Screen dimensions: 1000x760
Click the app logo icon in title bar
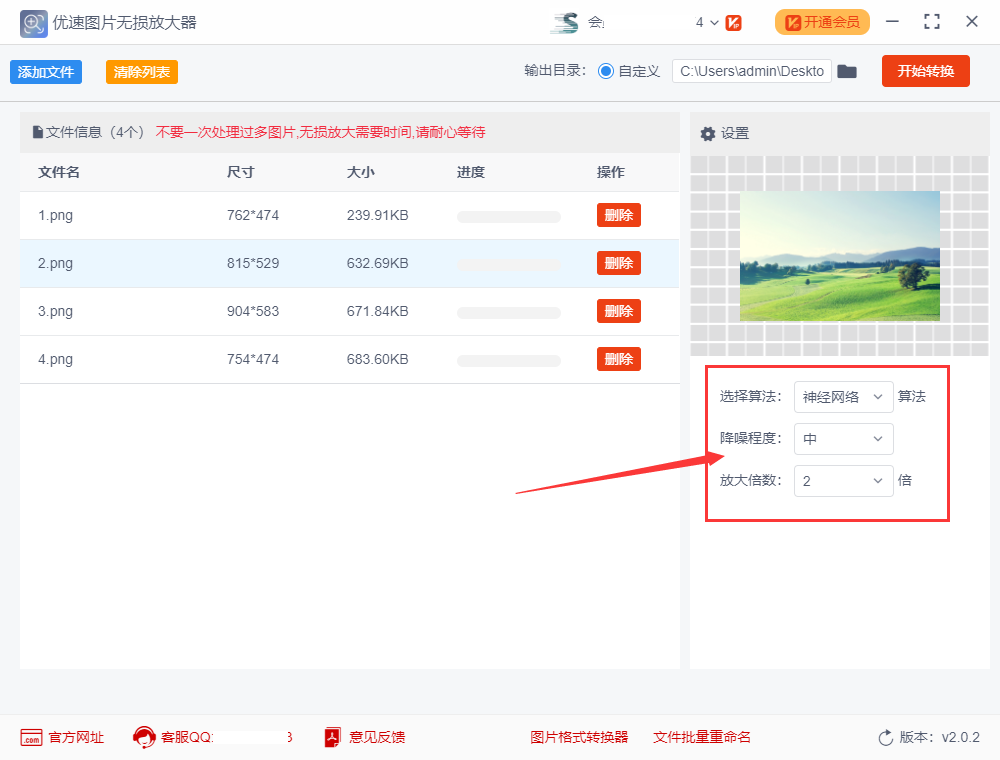click(x=33, y=21)
